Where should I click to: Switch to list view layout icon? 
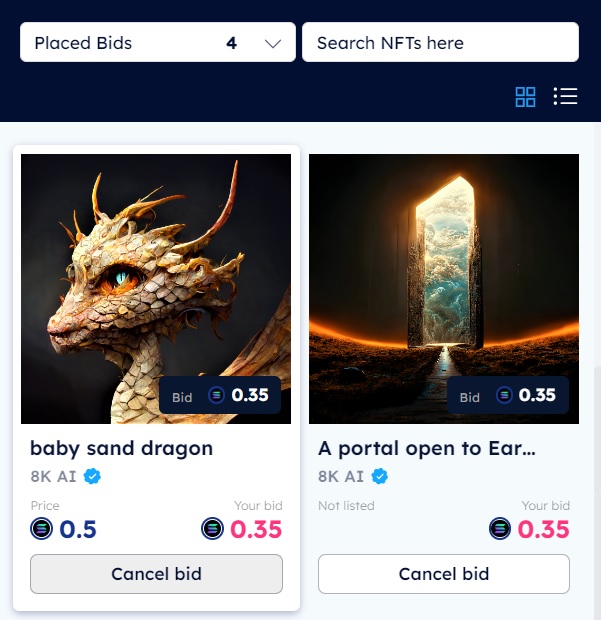pyautogui.click(x=565, y=96)
